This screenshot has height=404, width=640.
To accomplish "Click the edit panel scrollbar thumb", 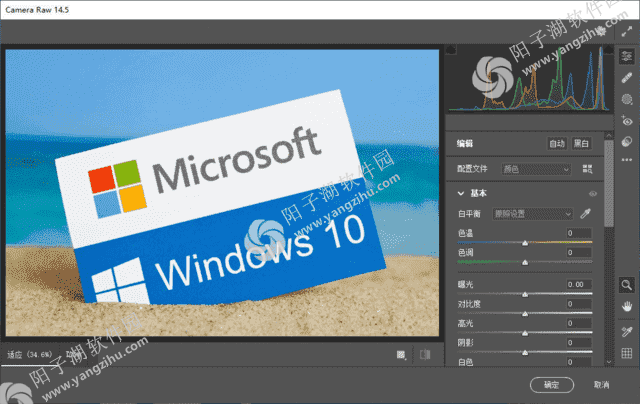I will (x=609, y=184).
